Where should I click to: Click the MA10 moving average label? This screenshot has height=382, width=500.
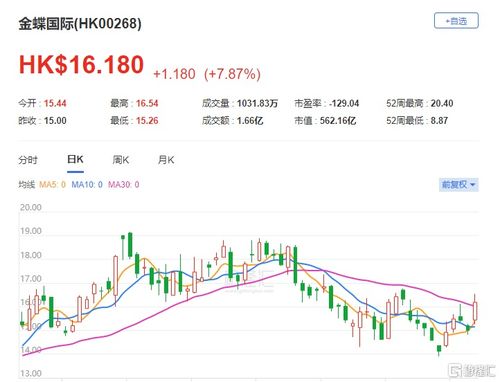click(87, 184)
